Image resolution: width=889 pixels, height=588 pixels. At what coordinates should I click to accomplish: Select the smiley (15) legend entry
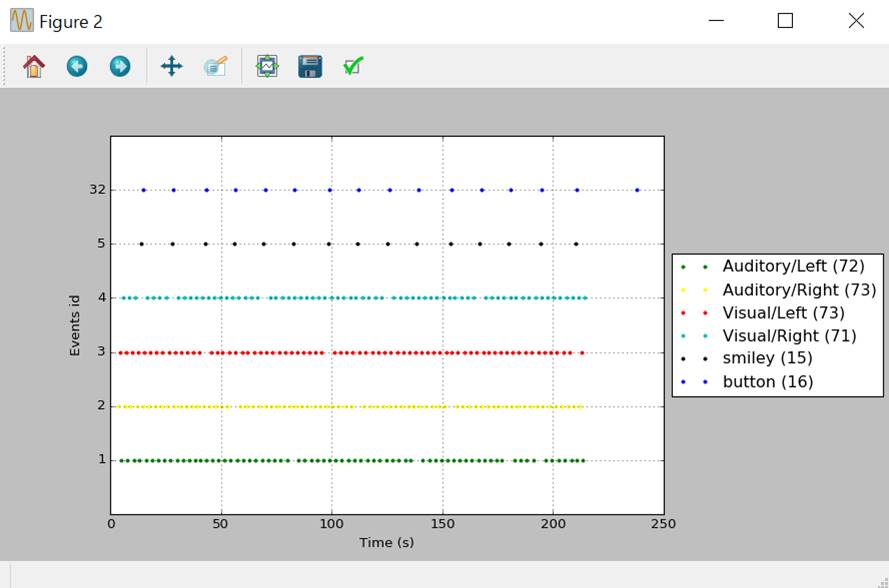coord(767,359)
